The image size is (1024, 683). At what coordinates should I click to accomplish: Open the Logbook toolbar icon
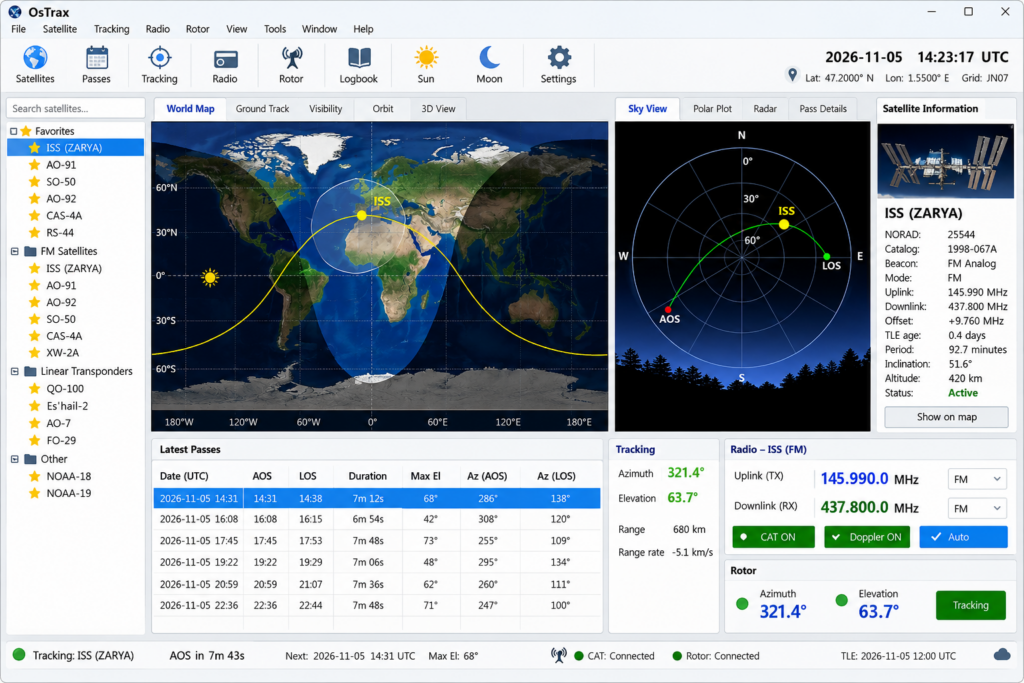359,57
